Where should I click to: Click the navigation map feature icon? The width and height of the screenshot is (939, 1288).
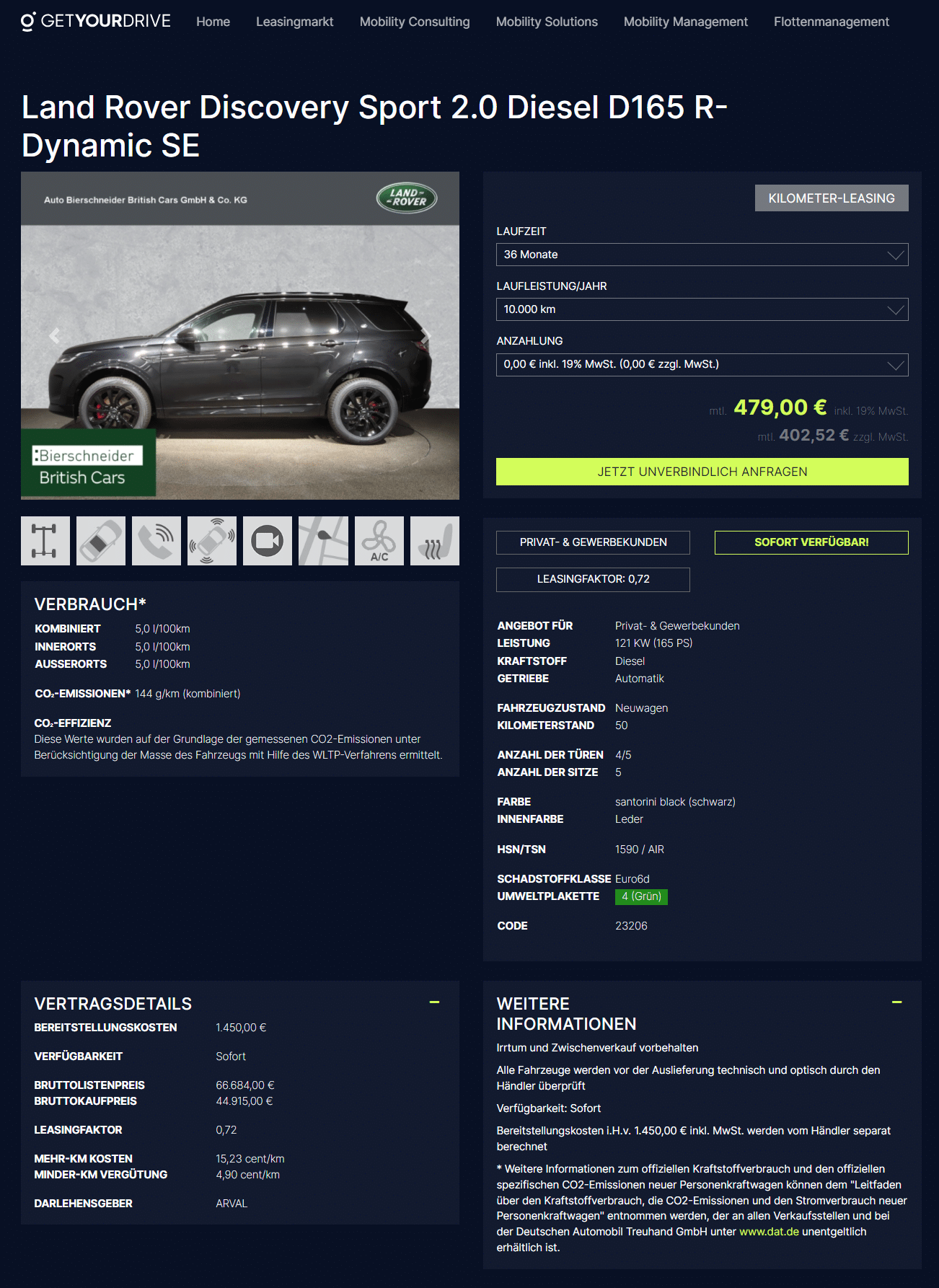click(323, 541)
